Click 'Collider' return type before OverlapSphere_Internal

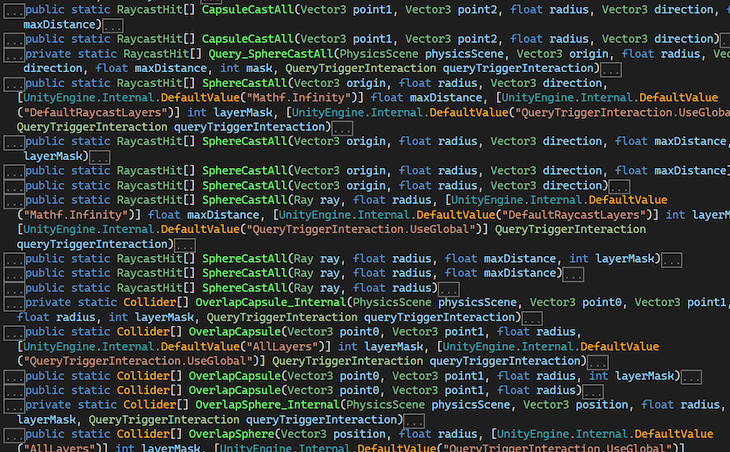[143, 405]
